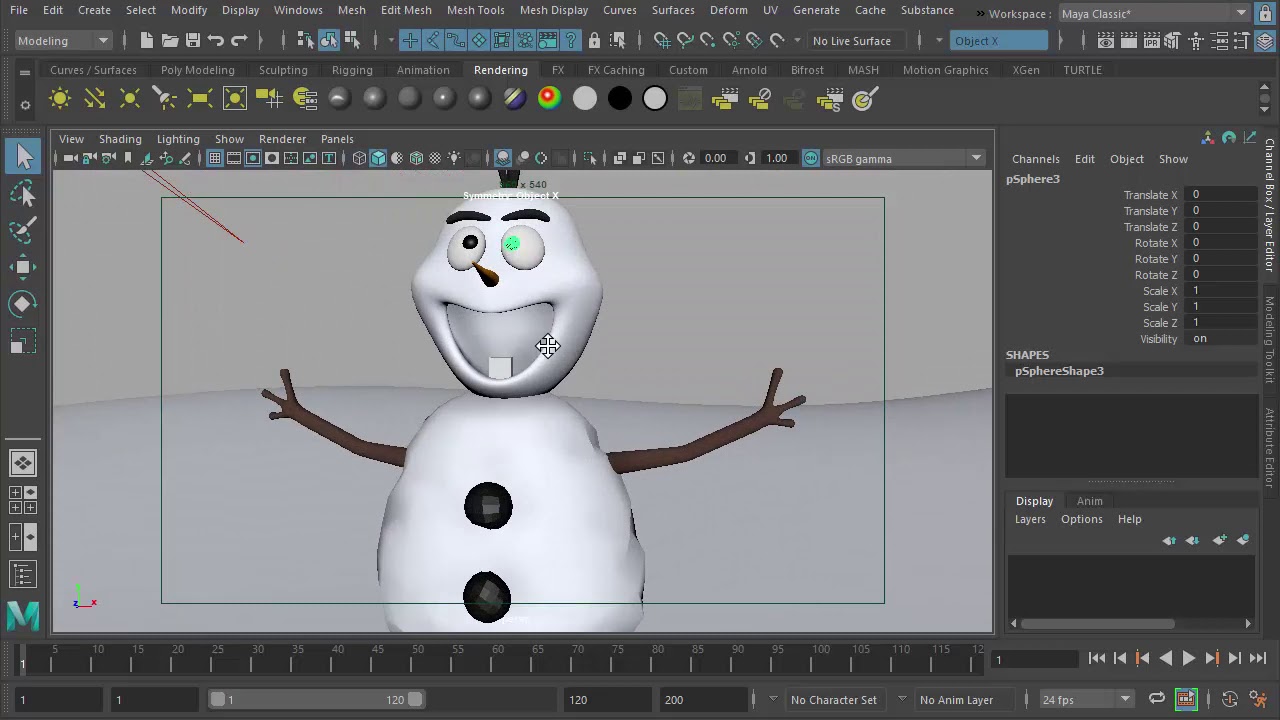Viewport: 1280px width, 720px height.
Task: Click the black sphere material icon
Action: coord(620,98)
